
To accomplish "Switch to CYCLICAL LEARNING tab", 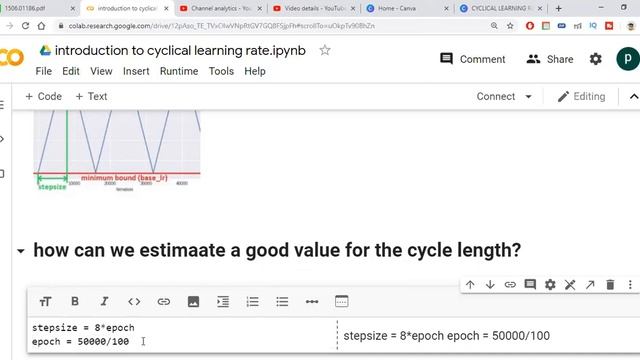I will pos(501,8).
